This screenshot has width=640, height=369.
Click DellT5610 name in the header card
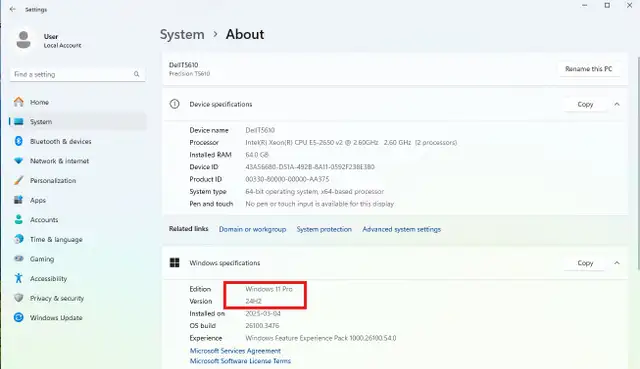[x=184, y=65]
